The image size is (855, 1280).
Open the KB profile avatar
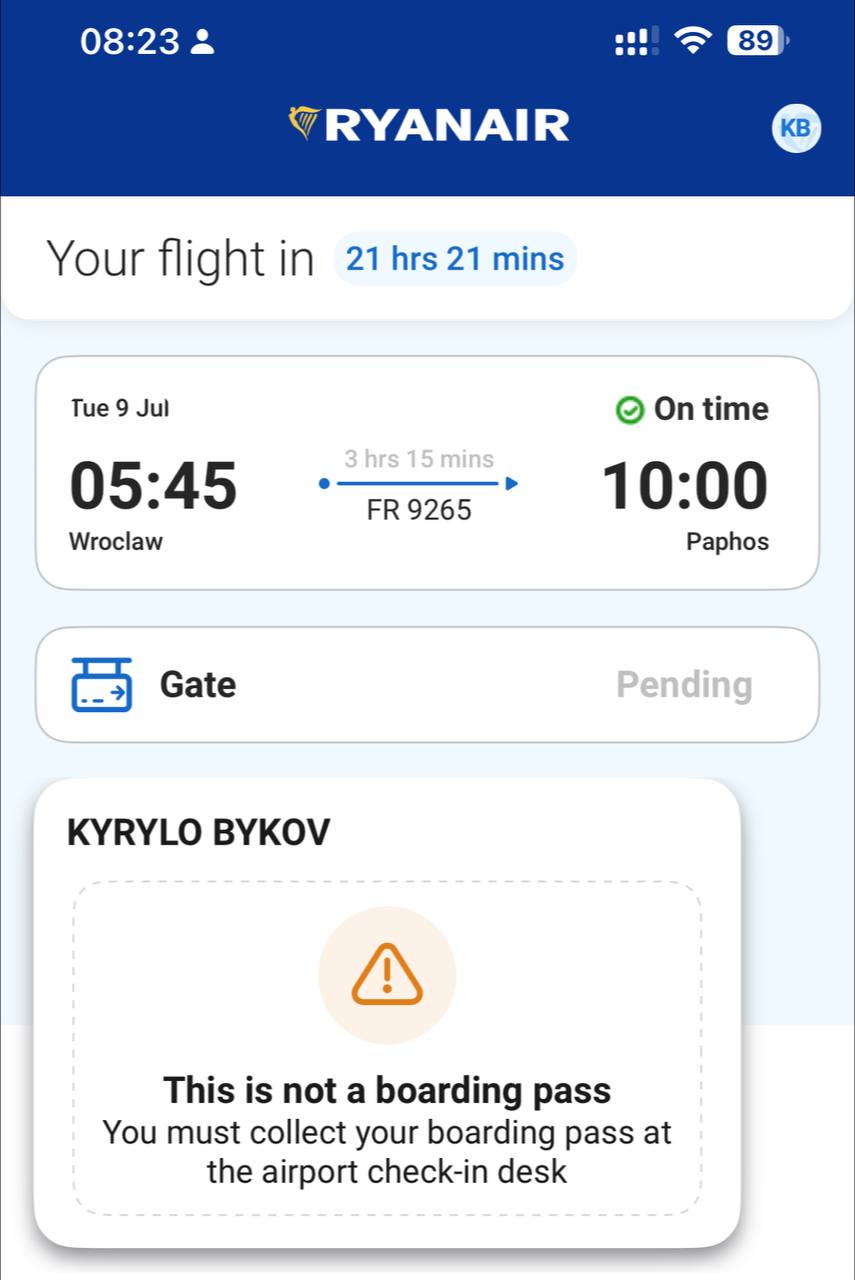pos(796,128)
